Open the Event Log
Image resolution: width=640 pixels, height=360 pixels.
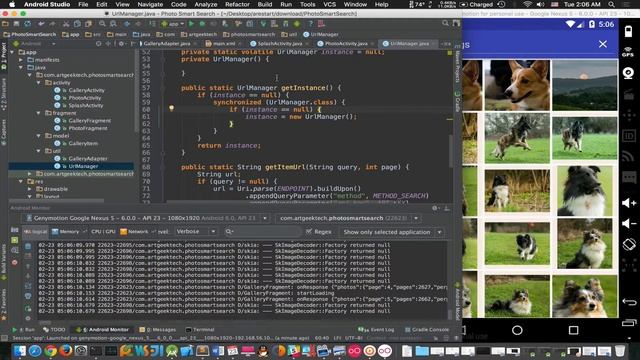pos(376,329)
